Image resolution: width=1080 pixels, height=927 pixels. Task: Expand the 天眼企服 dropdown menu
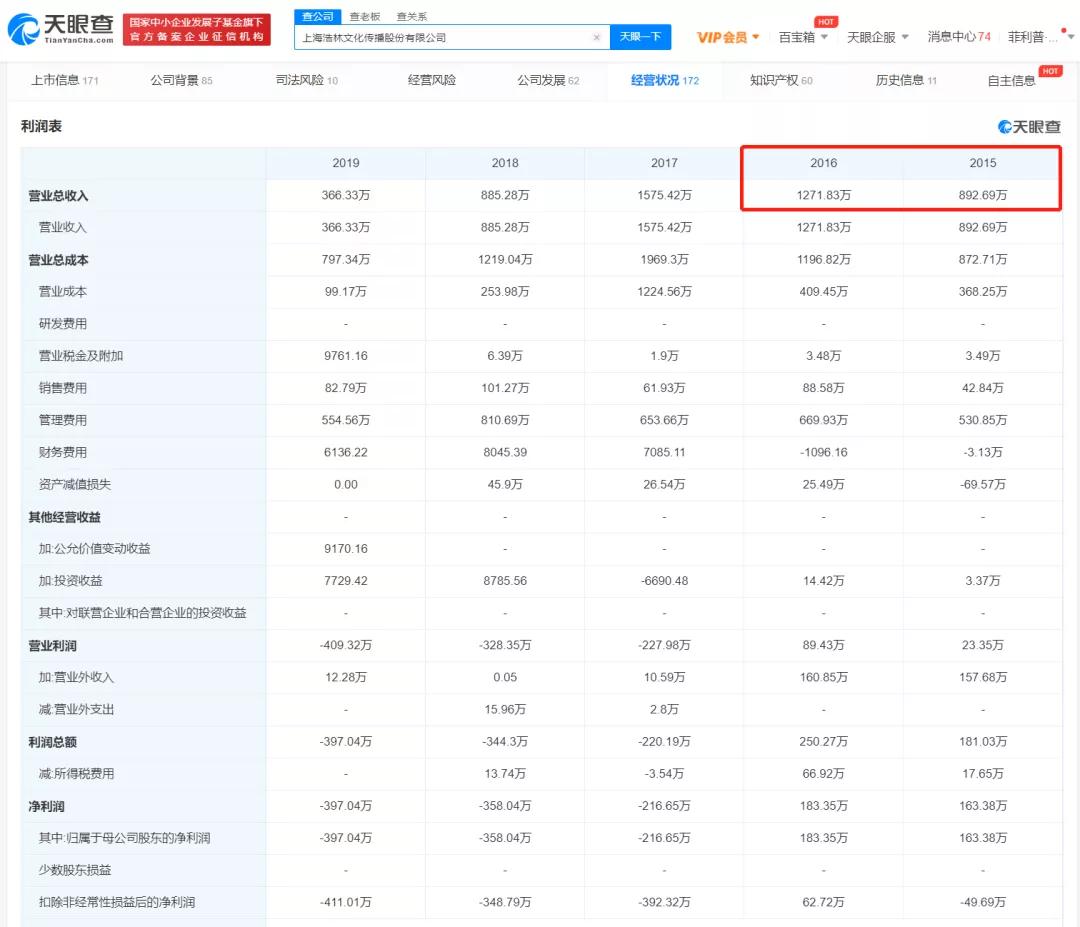[878, 37]
